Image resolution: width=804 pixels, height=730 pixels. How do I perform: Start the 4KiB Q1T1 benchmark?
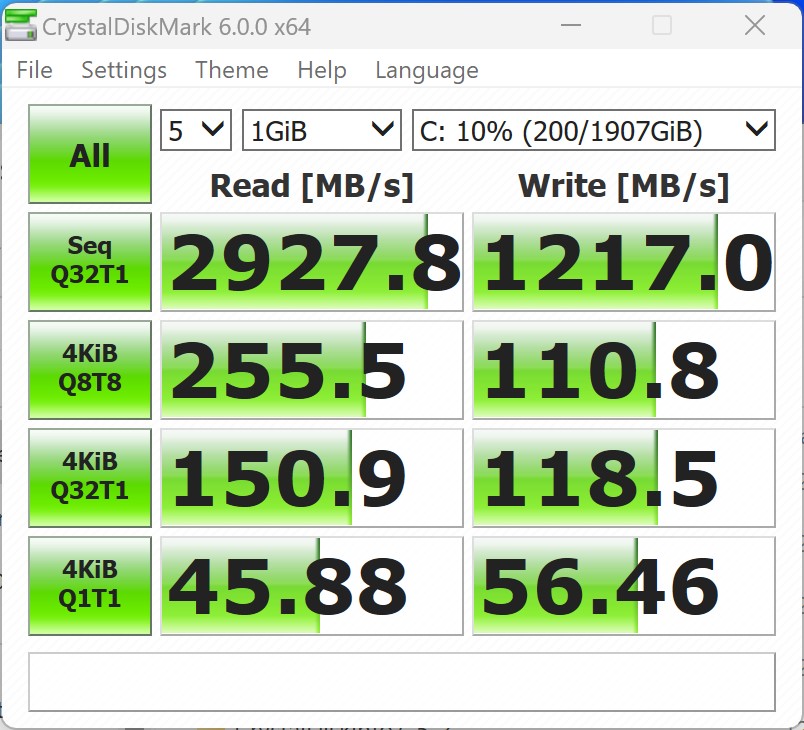pyautogui.click(x=90, y=586)
